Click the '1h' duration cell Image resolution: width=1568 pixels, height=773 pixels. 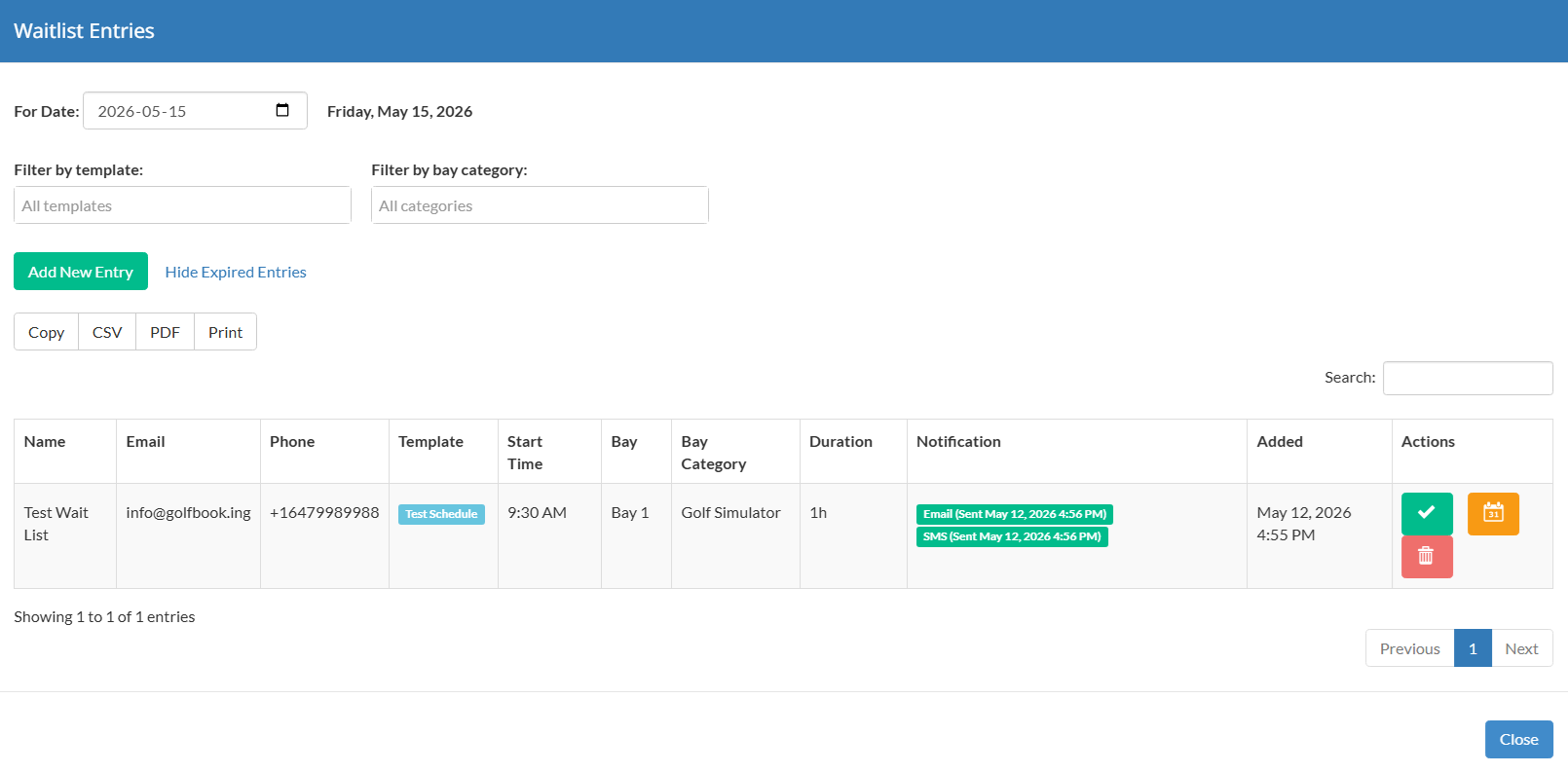coord(853,535)
